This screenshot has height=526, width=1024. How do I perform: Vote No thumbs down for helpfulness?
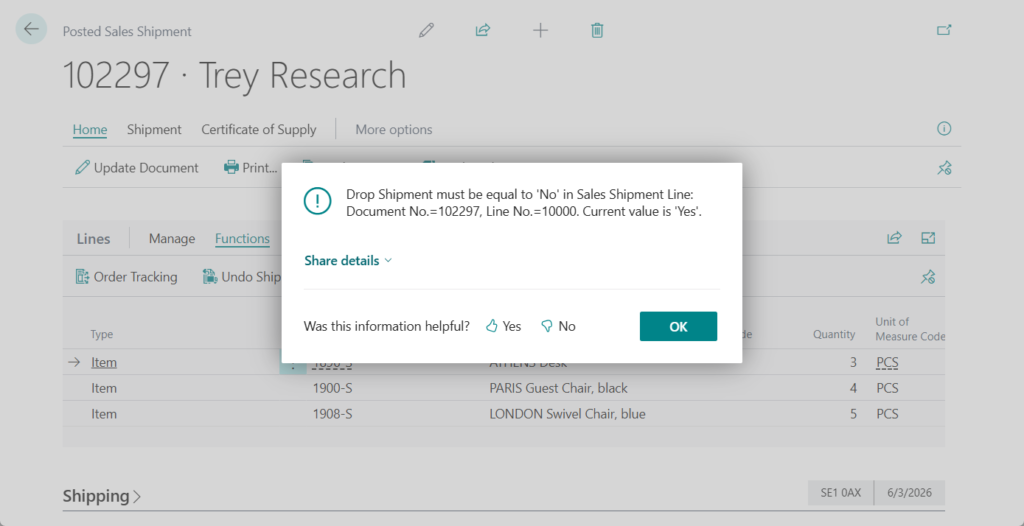pyautogui.click(x=558, y=326)
